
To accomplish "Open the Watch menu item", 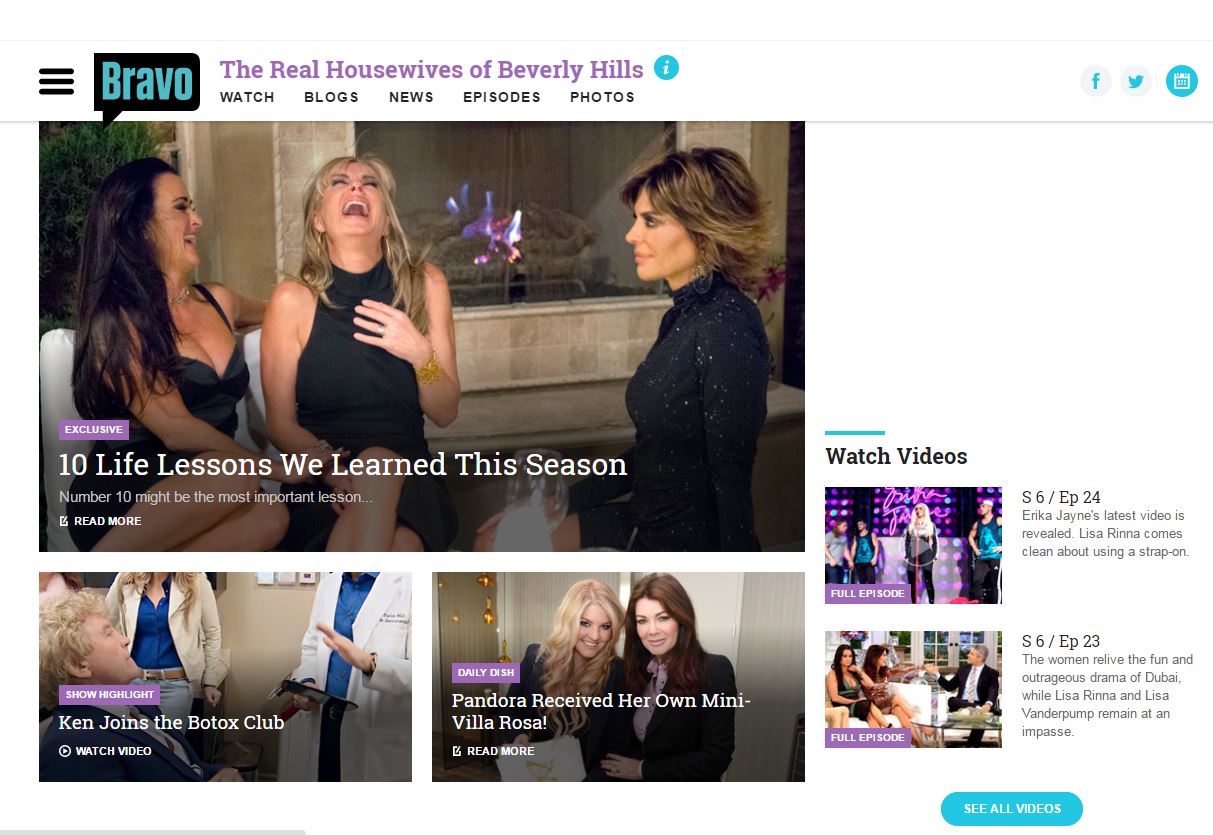I will tap(247, 97).
